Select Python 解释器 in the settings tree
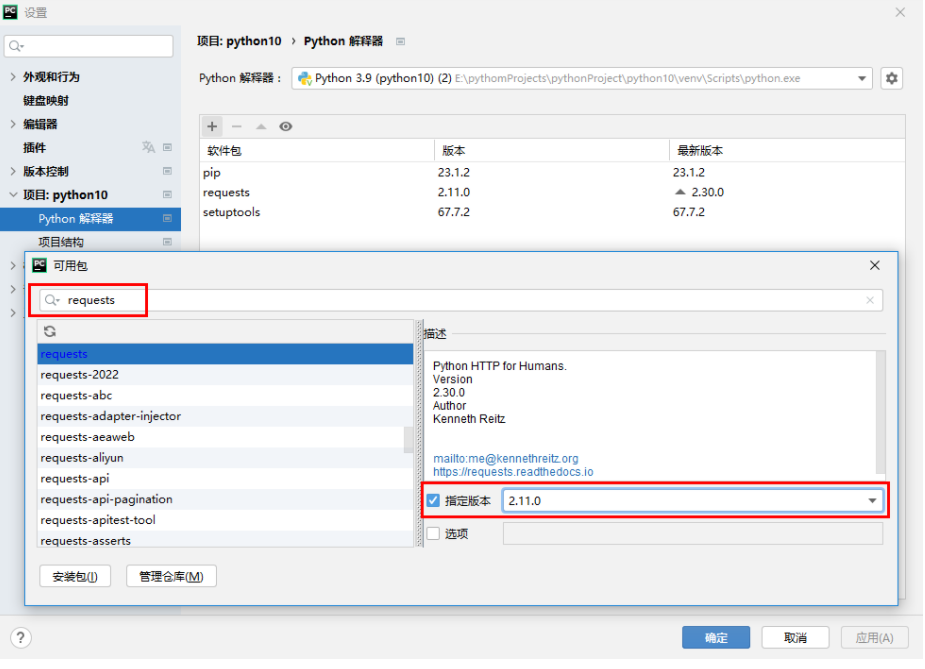This screenshot has width=925, height=669. (90, 219)
